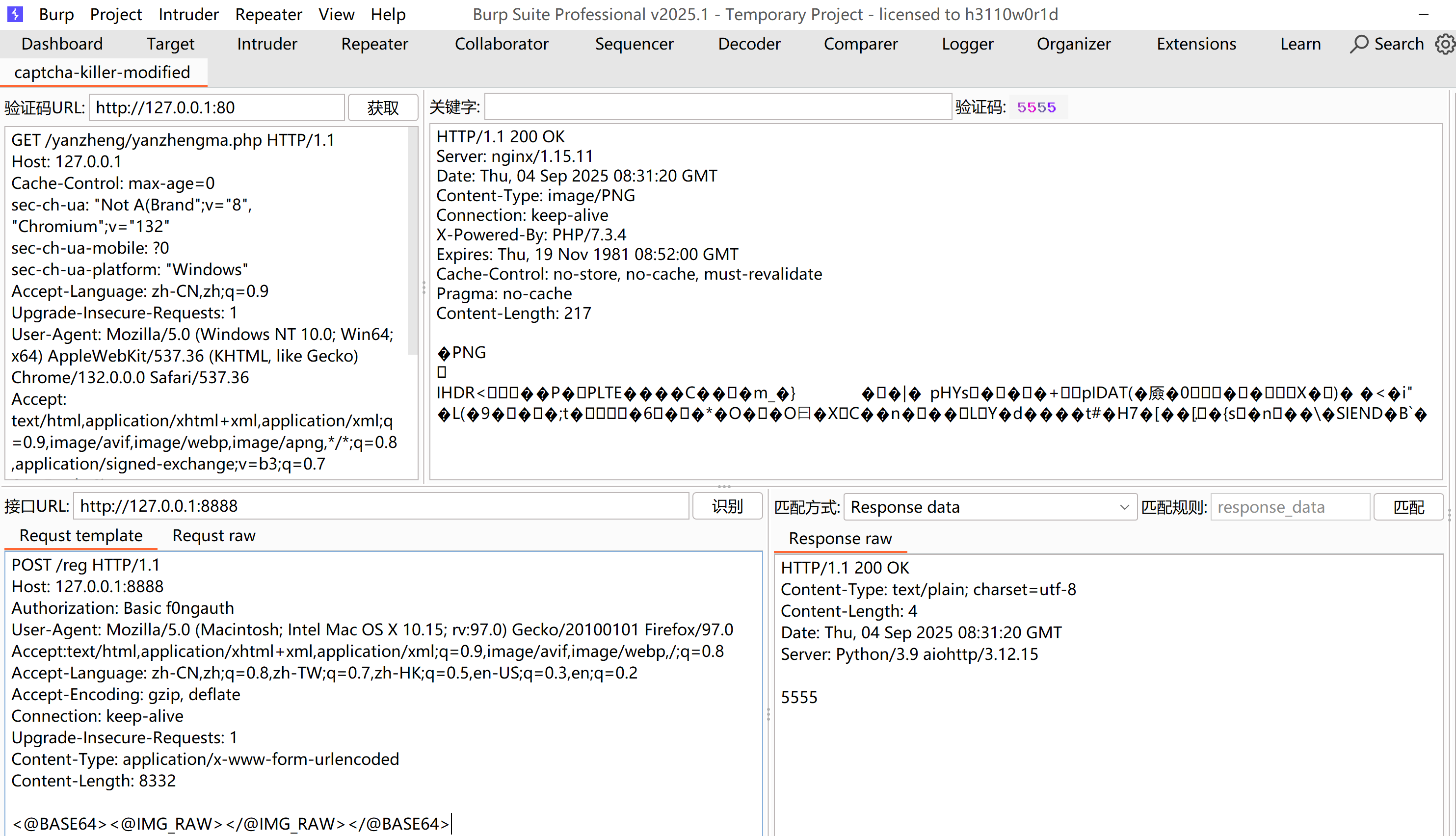Viewport: 1456px width, 836px height.
Task: Click the Upgrade-Insecure-Requests: 1 captcha request line
Action: (124, 313)
